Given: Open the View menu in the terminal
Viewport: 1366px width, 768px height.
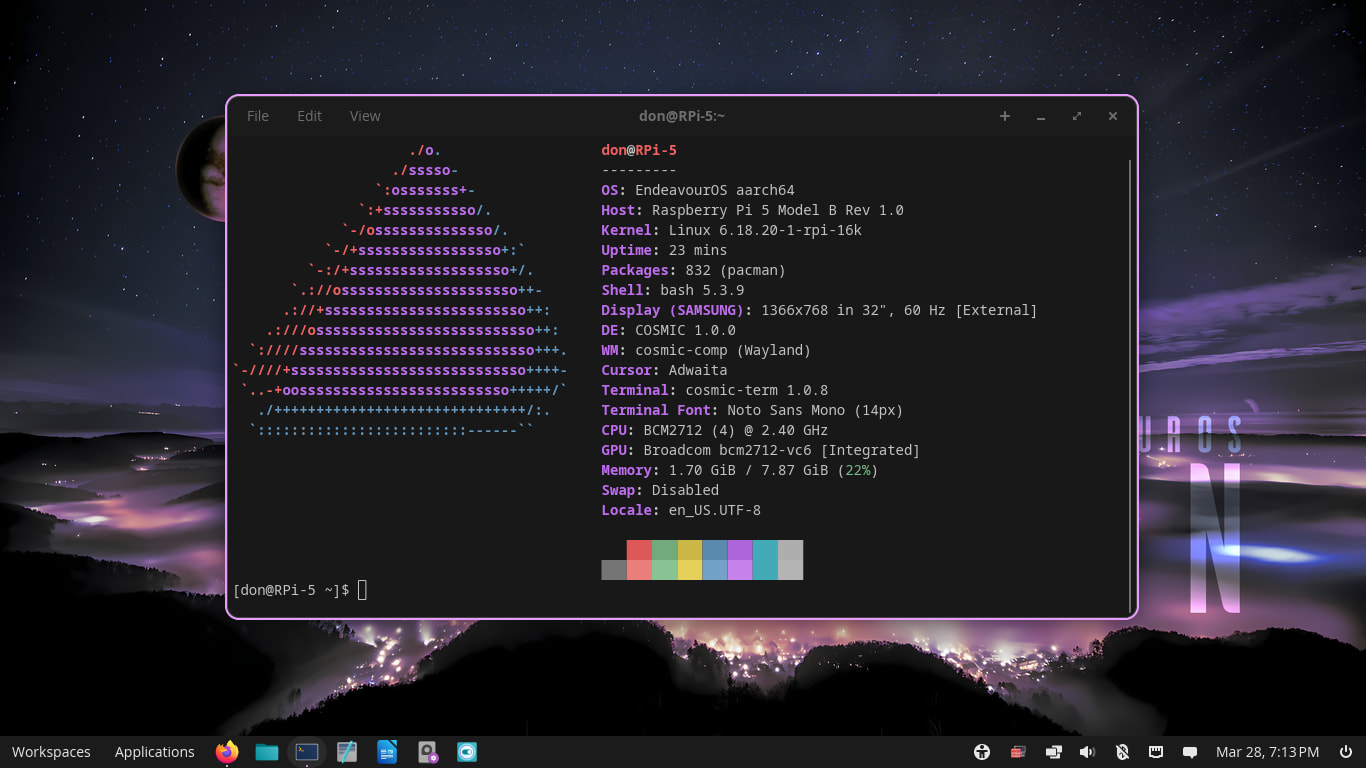Looking at the screenshot, I should tap(365, 116).
